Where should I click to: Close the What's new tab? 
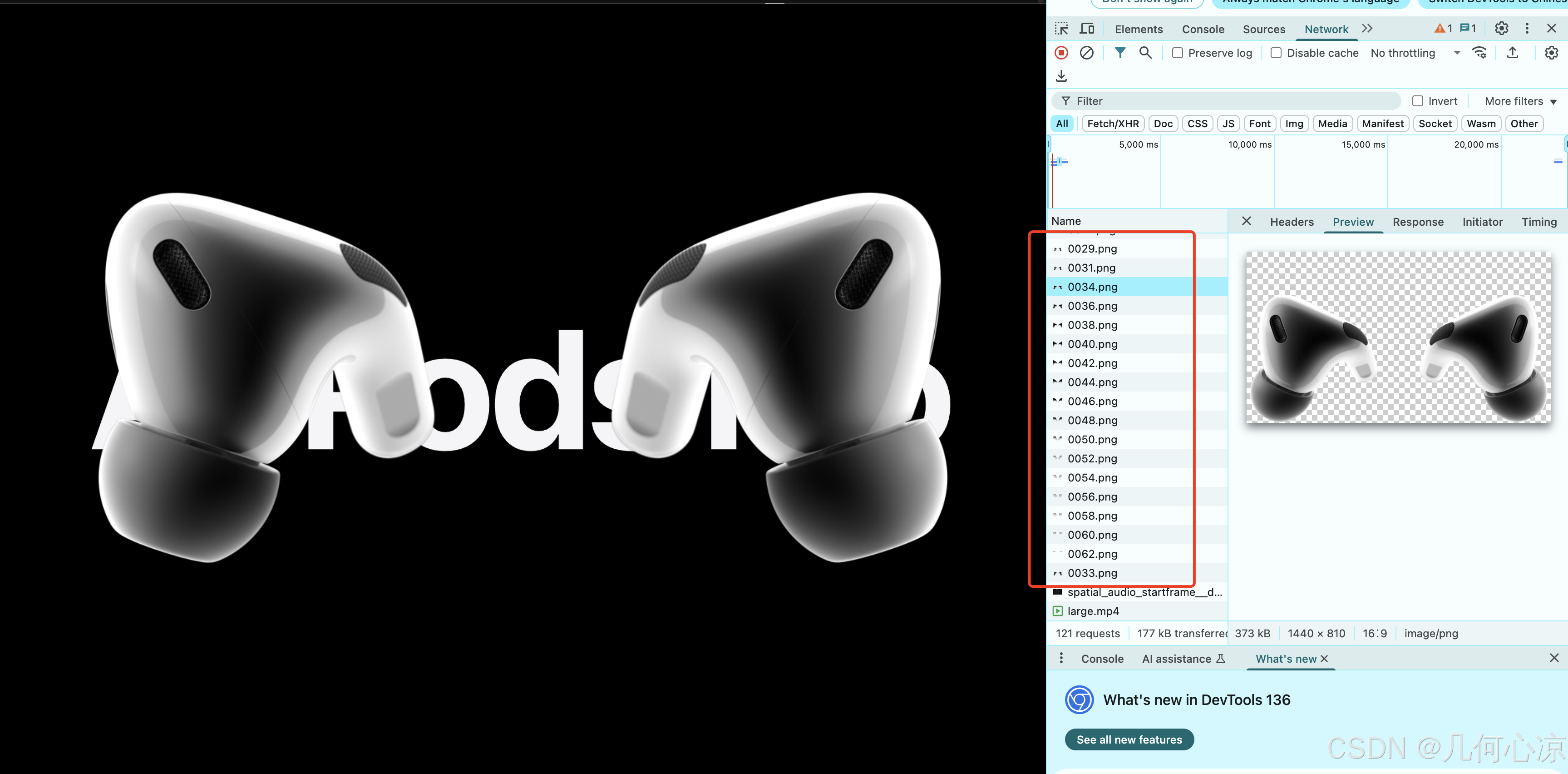point(1324,659)
